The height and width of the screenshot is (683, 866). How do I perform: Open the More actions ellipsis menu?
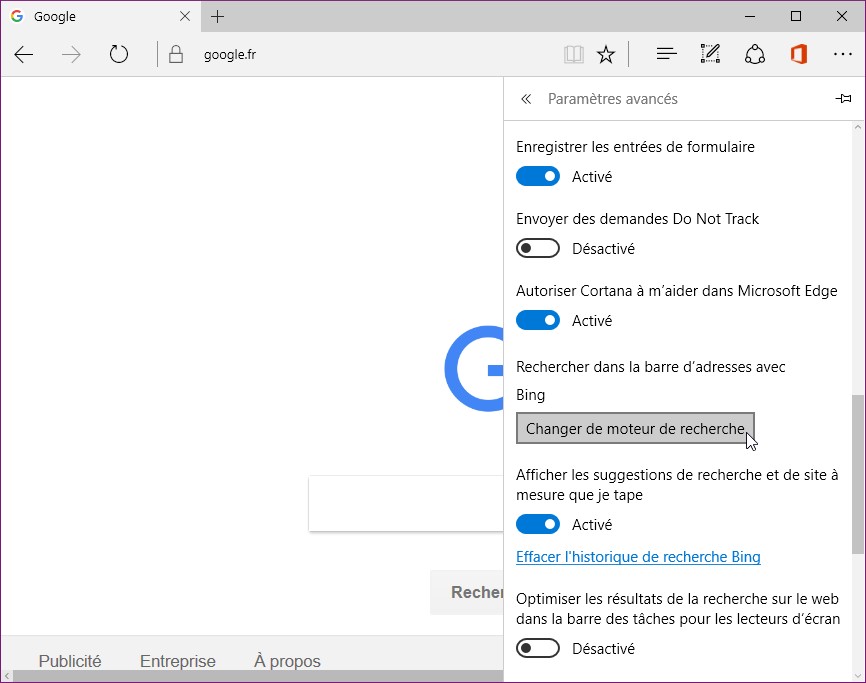point(842,55)
